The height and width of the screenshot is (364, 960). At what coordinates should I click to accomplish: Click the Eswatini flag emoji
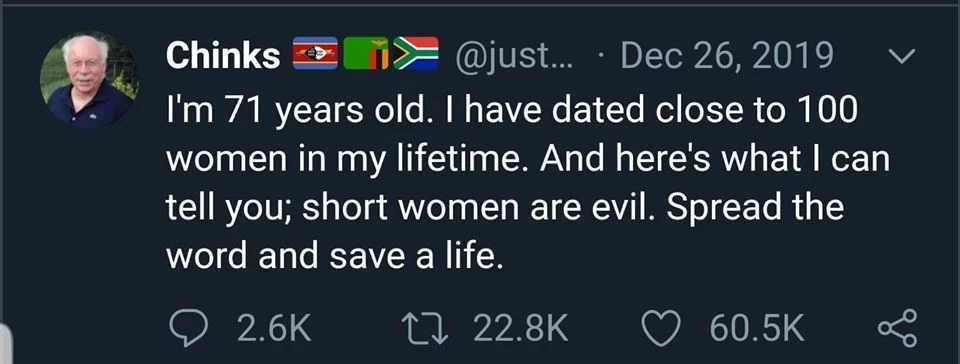click(315, 53)
